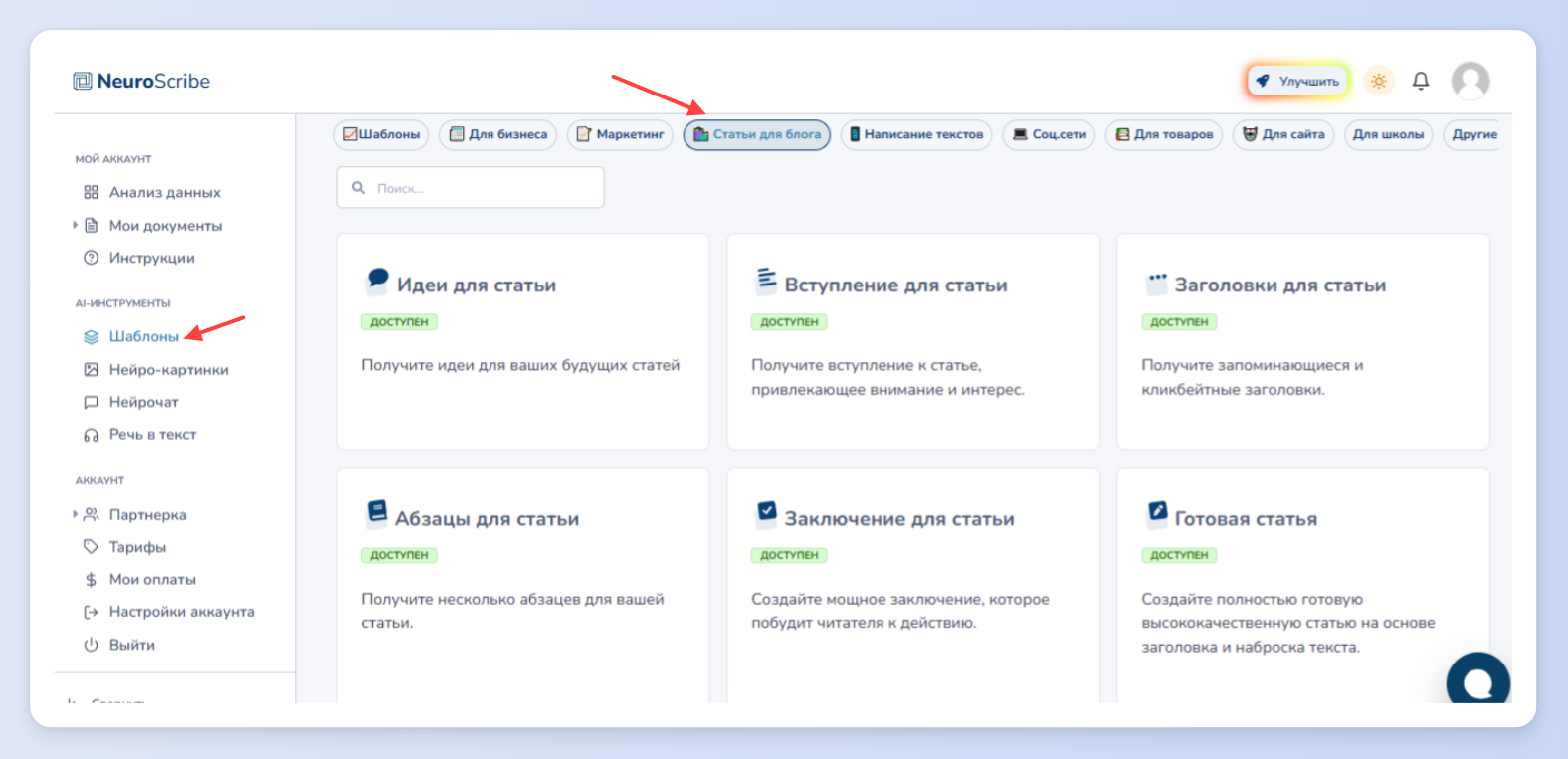
Task: Open the Готовая статья template
Action: (x=1303, y=585)
